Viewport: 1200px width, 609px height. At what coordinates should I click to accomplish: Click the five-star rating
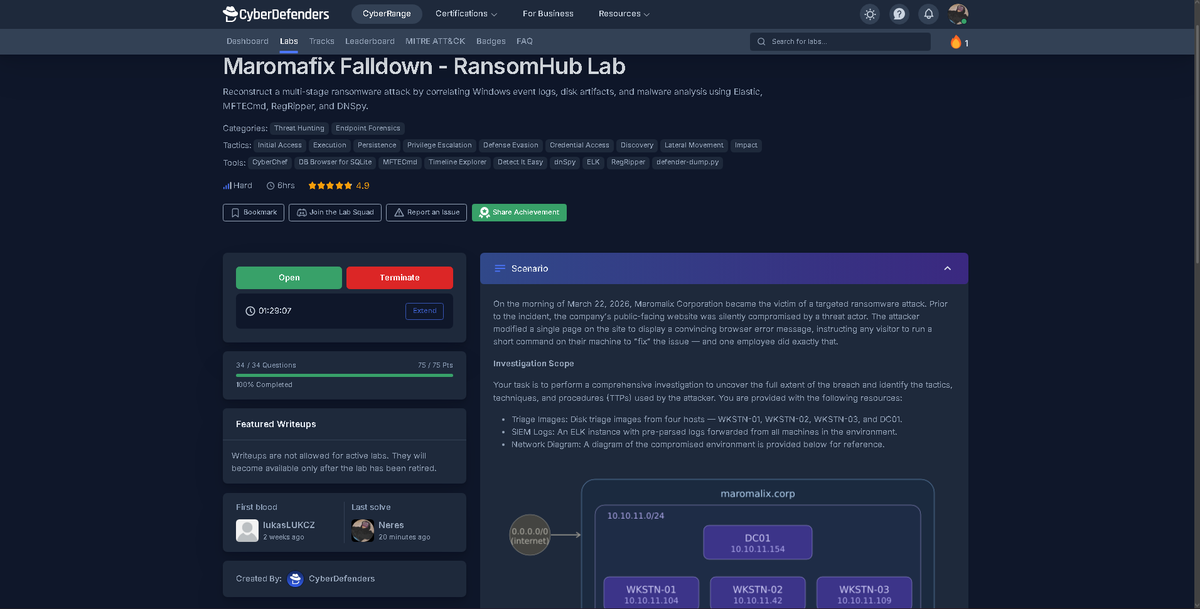[x=330, y=185]
